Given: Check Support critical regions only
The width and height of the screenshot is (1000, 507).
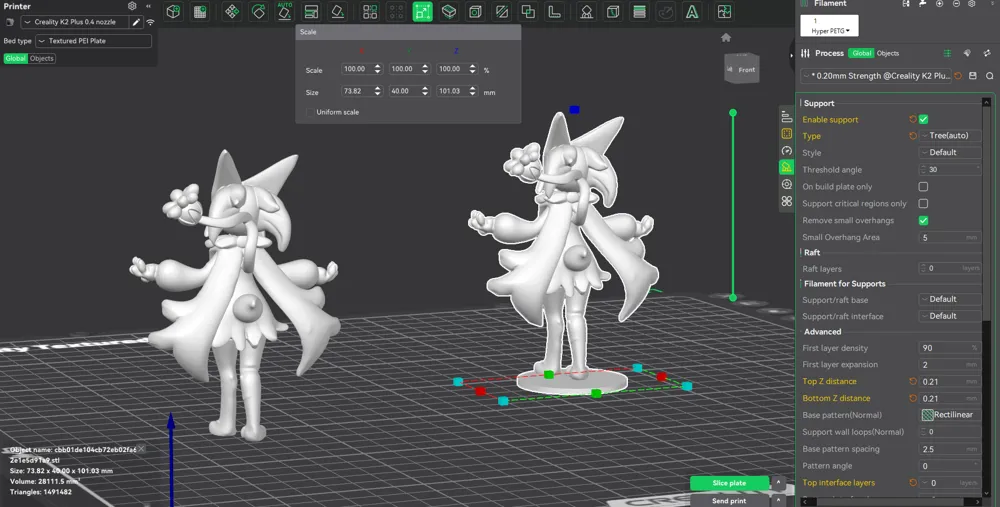Looking at the screenshot, I should (923, 203).
